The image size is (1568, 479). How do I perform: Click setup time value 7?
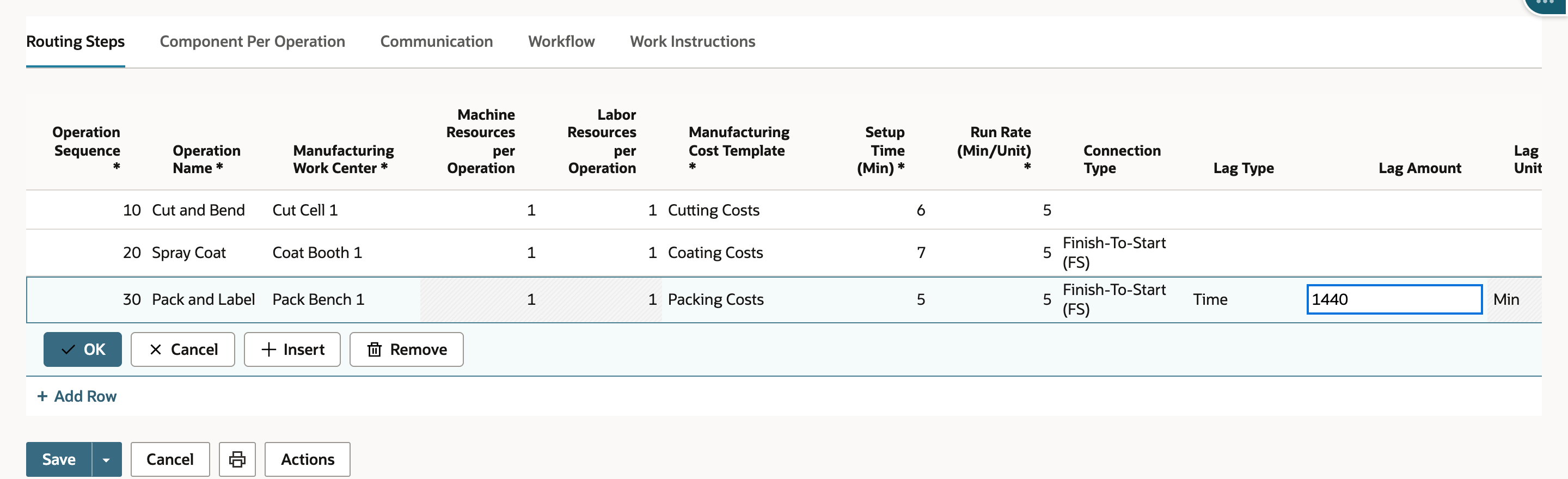[x=921, y=253]
